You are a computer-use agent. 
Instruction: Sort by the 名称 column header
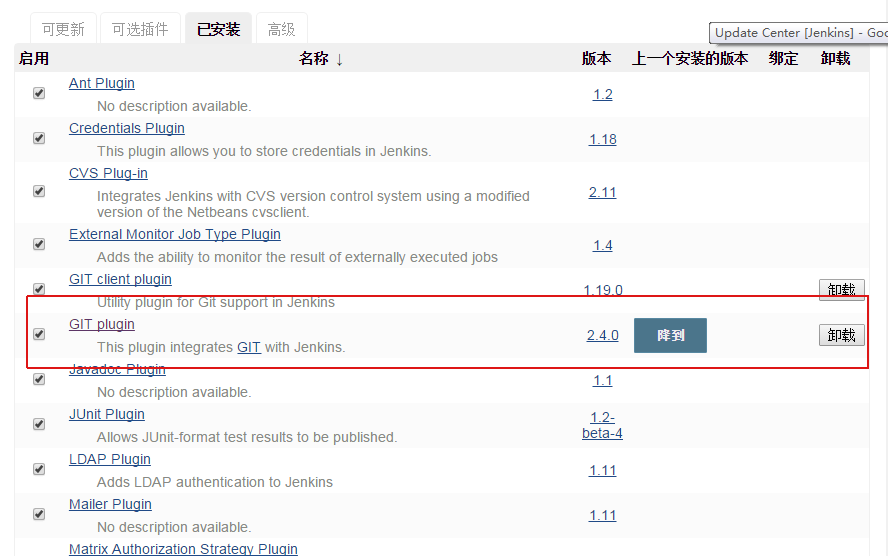point(321,58)
